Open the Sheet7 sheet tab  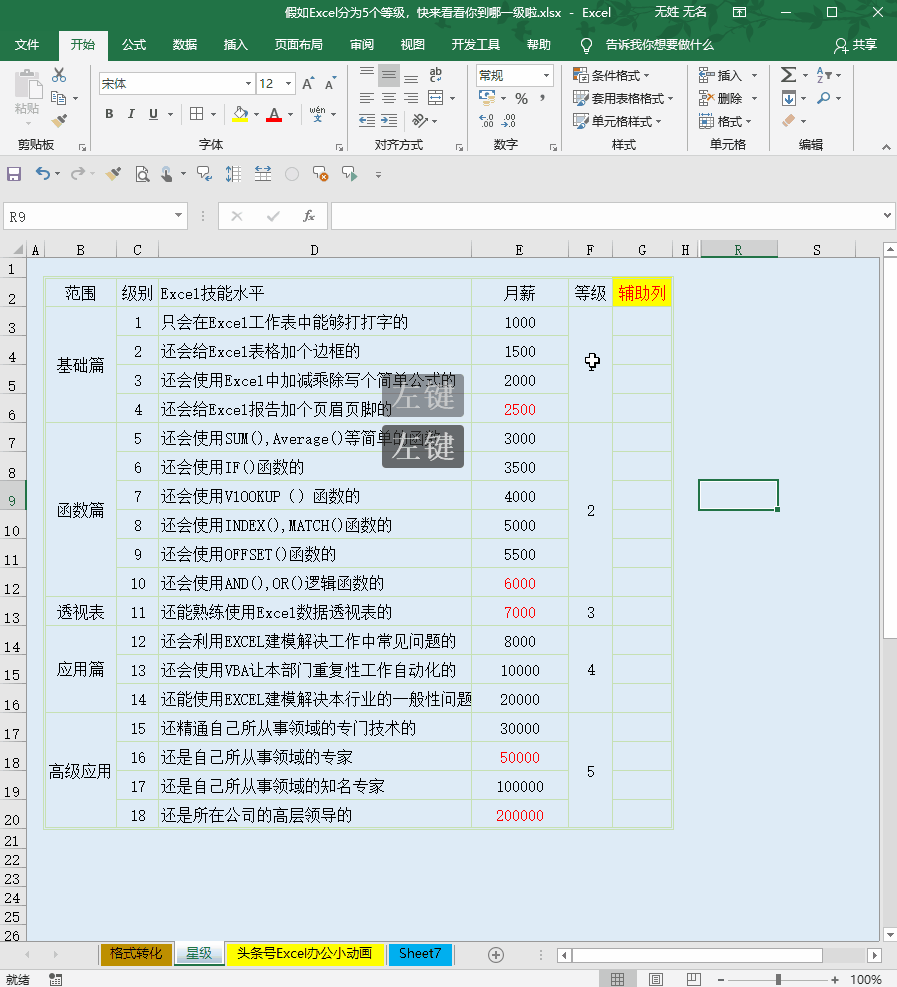click(x=420, y=954)
